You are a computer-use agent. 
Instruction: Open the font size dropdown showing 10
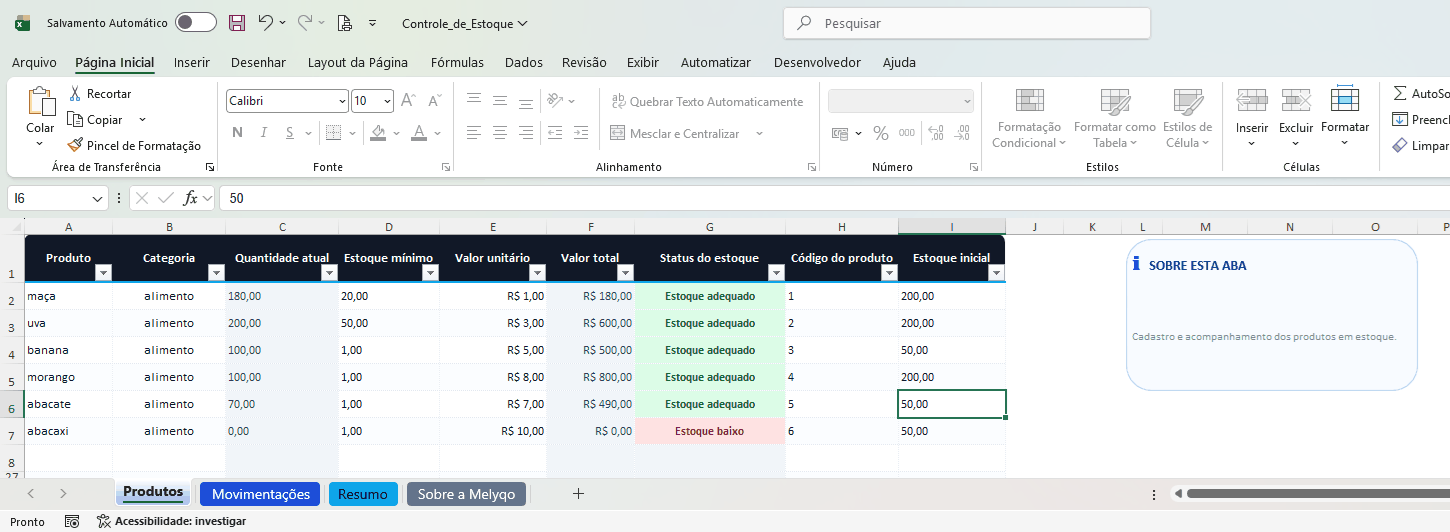pos(387,101)
